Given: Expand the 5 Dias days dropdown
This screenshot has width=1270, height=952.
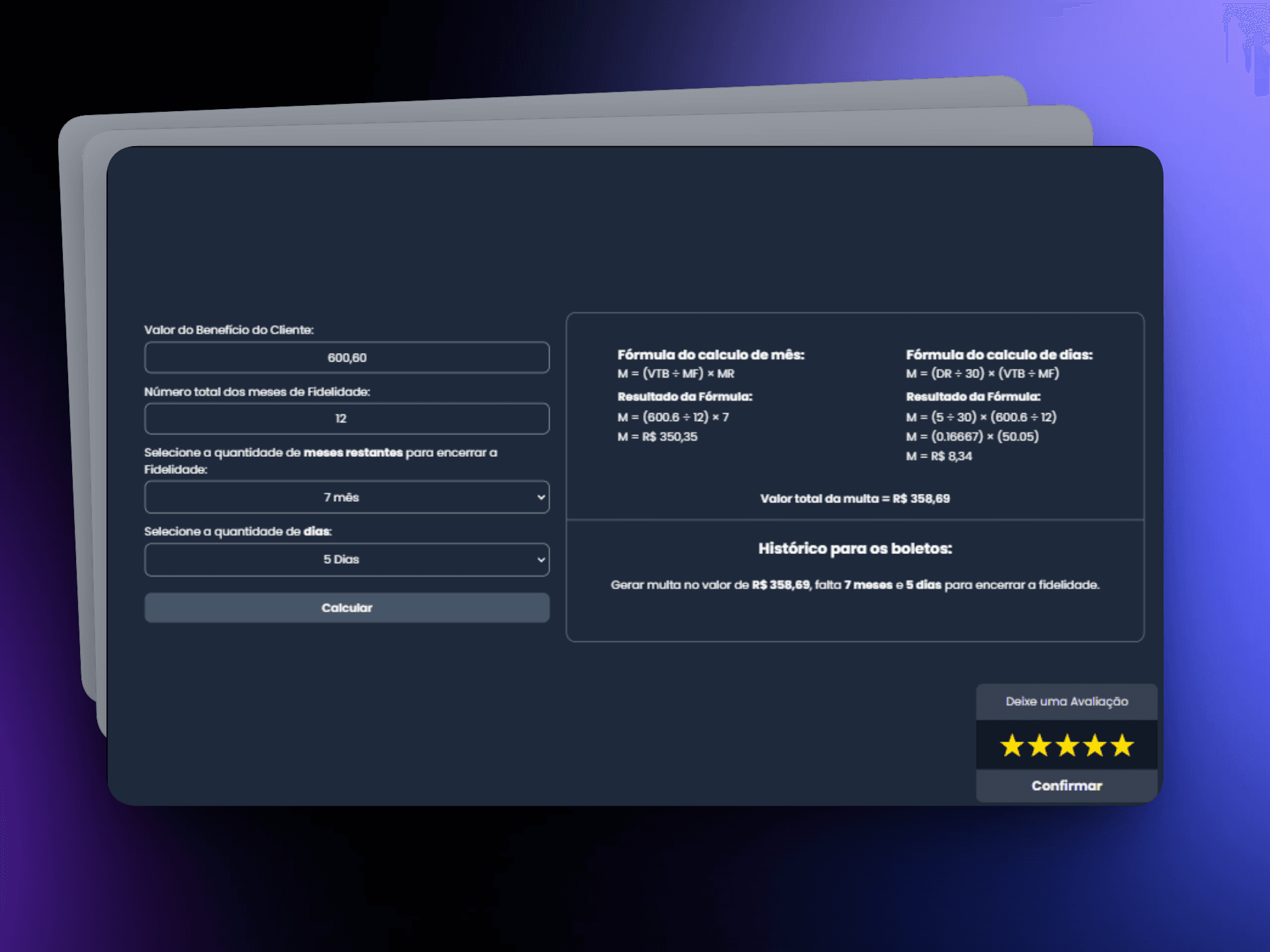Looking at the screenshot, I should (347, 559).
